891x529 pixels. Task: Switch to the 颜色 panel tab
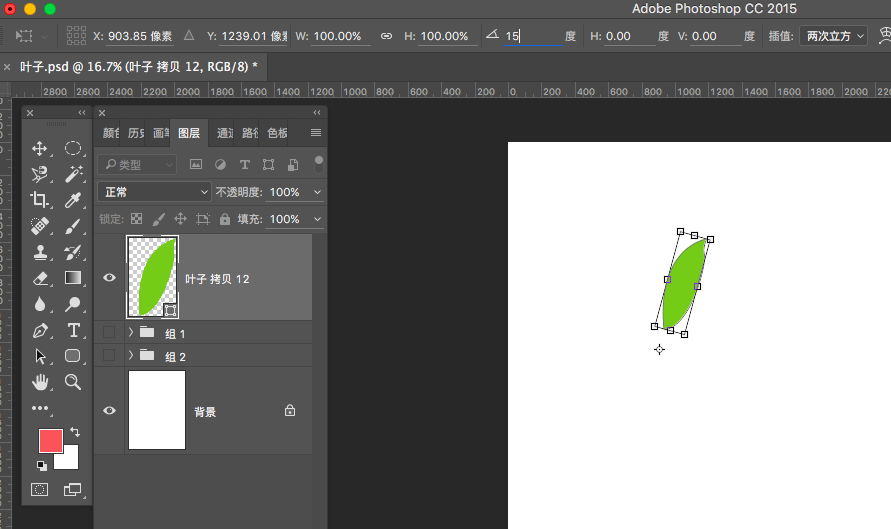click(x=111, y=133)
